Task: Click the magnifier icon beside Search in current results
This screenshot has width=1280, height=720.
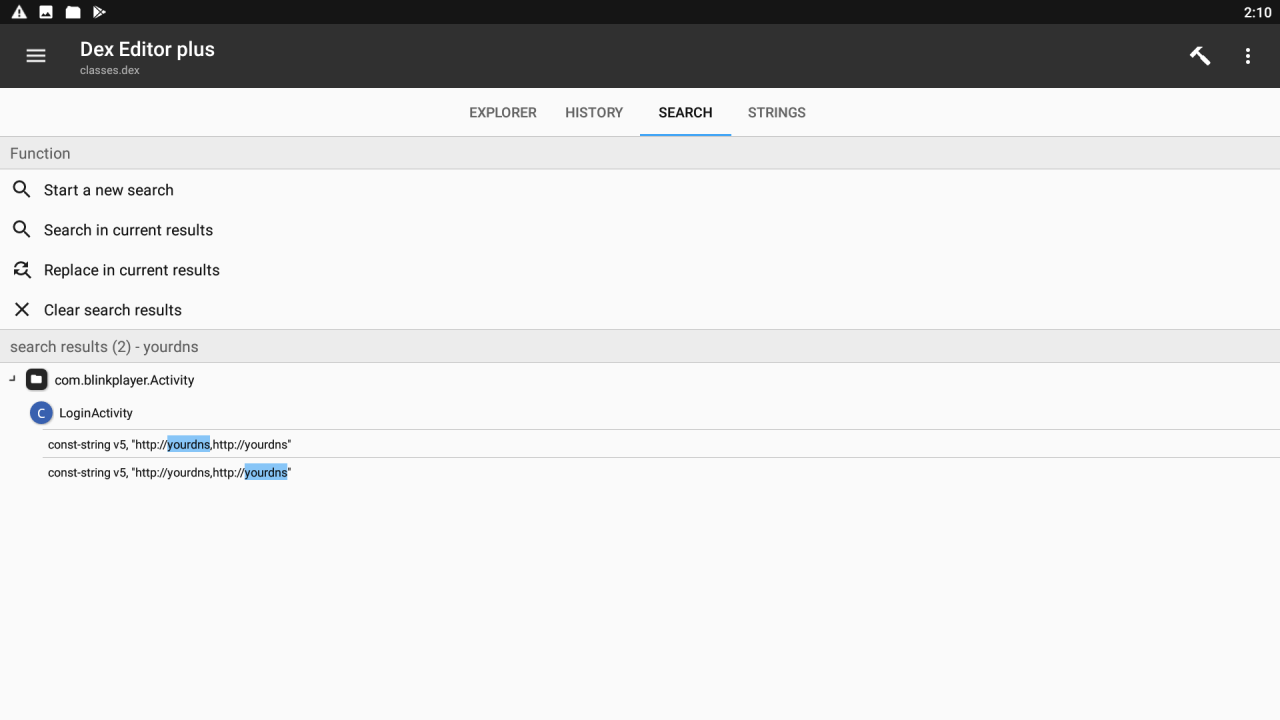Action: pos(21,229)
